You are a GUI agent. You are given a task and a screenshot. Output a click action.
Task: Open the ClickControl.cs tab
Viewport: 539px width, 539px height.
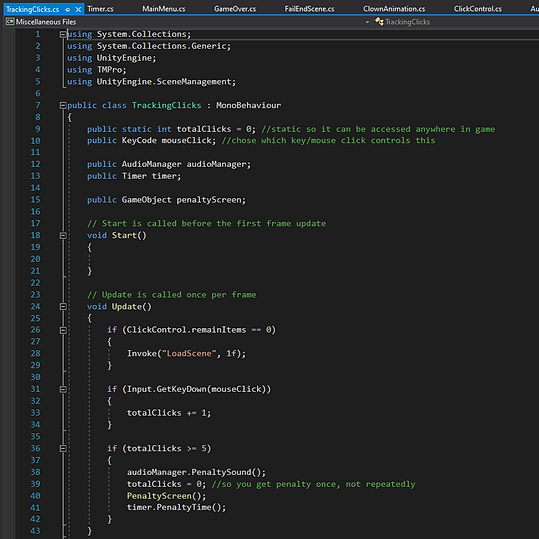click(x=477, y=9)
